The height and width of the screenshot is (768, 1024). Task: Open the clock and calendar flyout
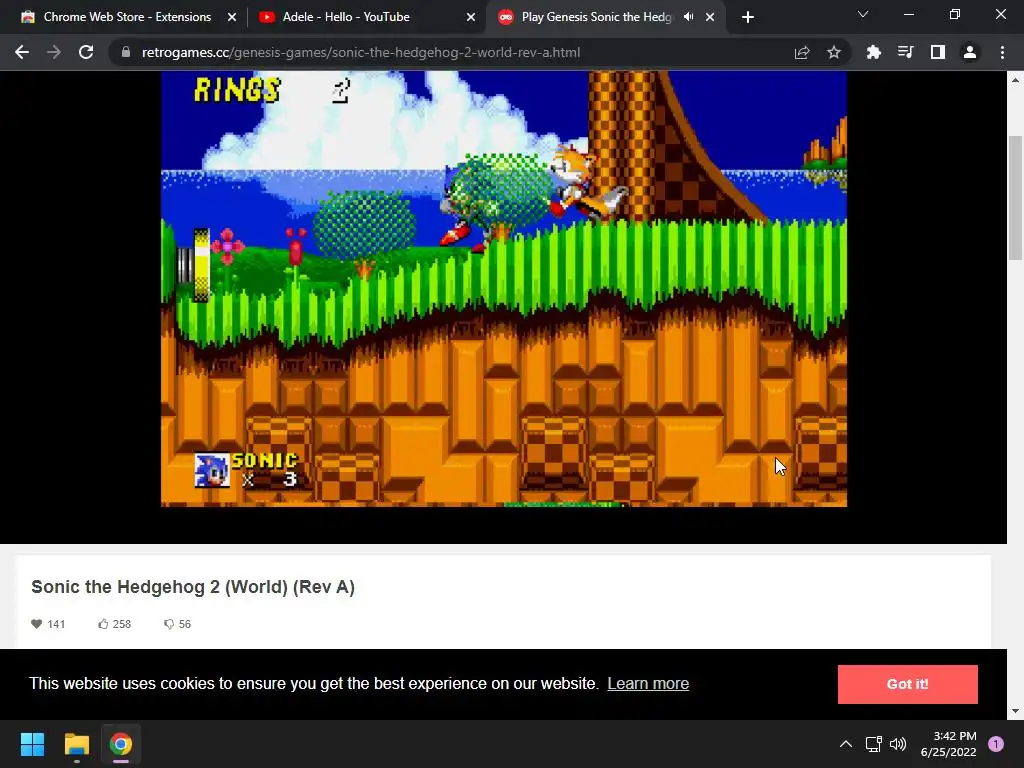click(x=948, y=744)
